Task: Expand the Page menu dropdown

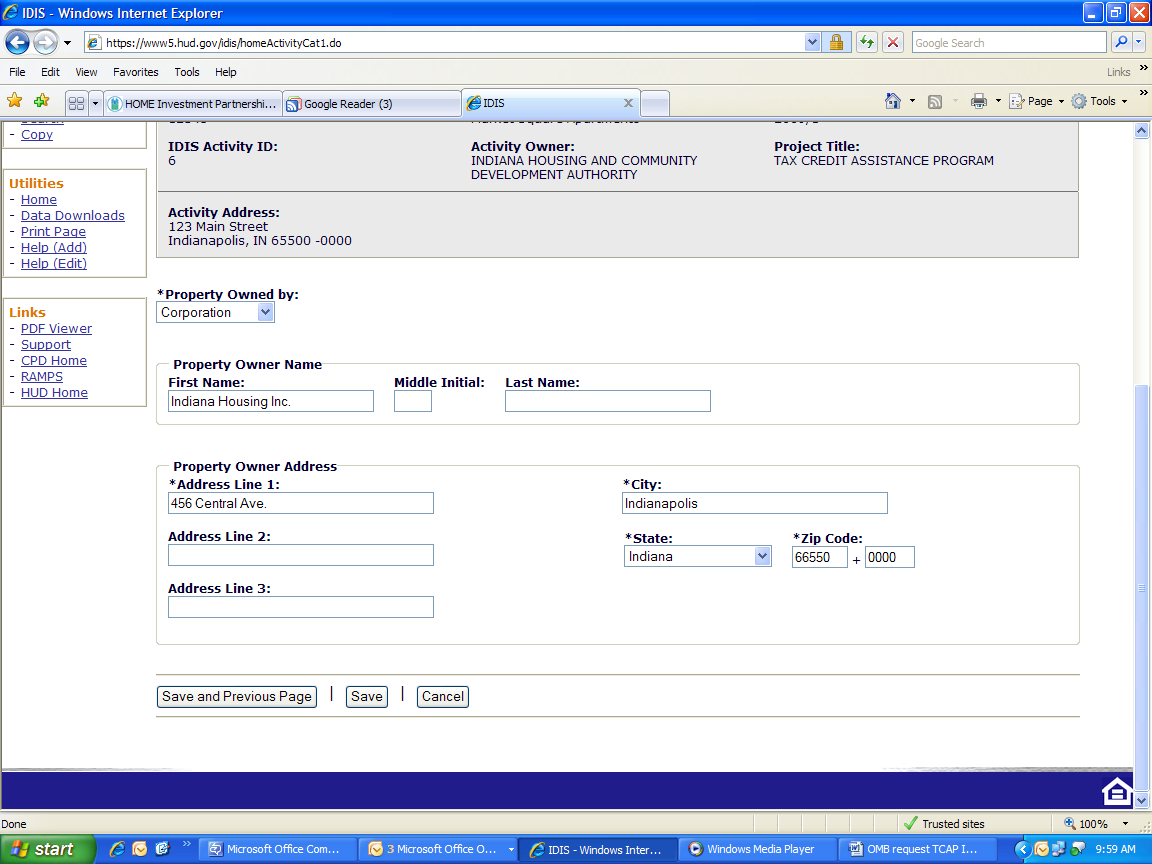Action: [x=1061, y=101]
